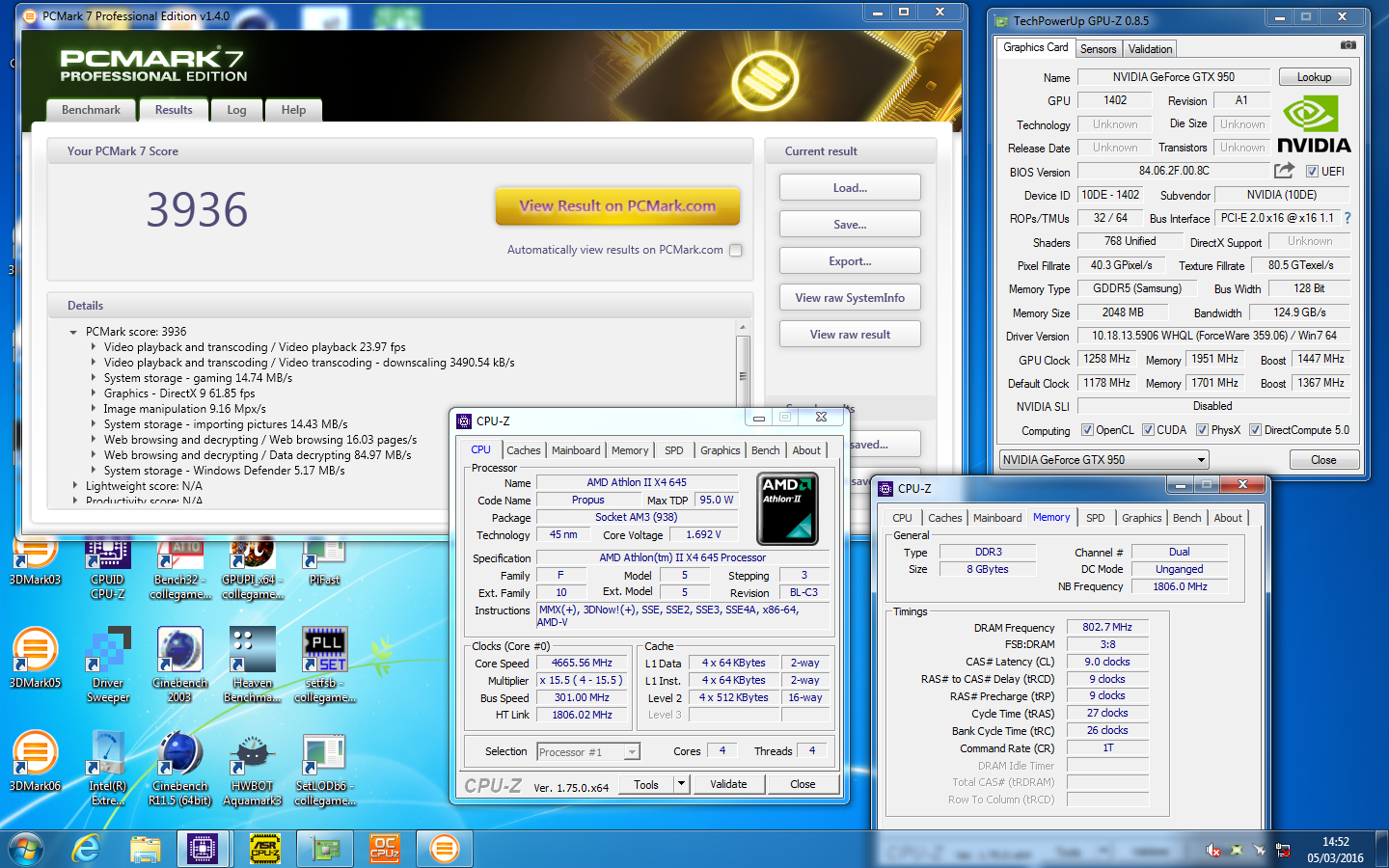The width and height of the screenshot is (1389, 868).
Task: Open the 3DMark05 desktop shortcut
Action: 35,658
